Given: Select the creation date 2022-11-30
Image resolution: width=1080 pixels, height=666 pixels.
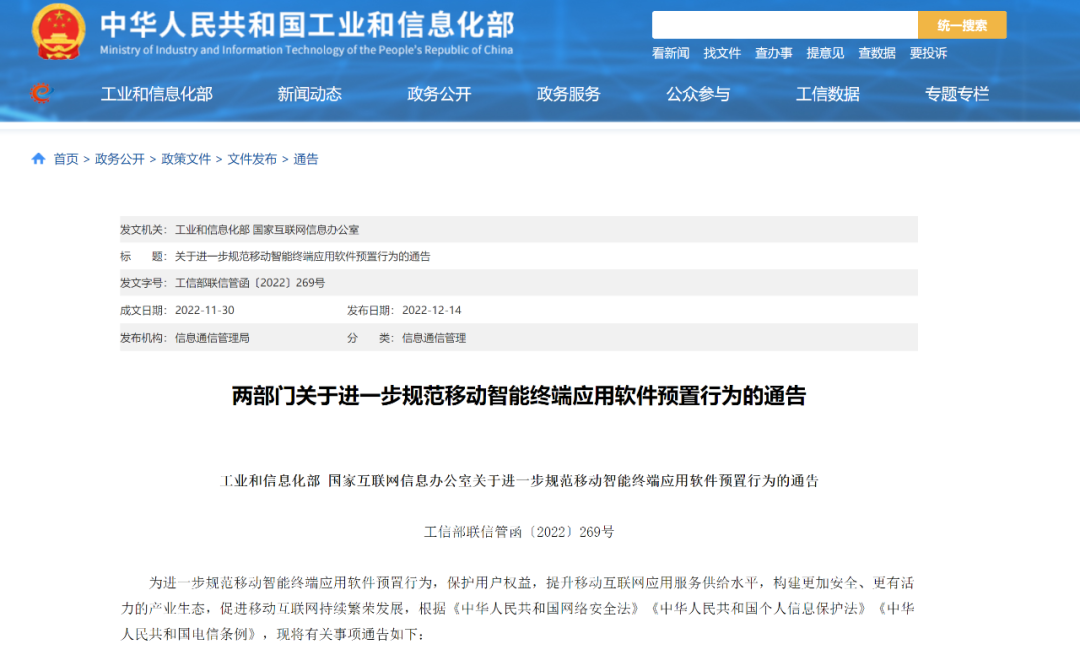Looking at the screenshot, I should tap(205, 310).
